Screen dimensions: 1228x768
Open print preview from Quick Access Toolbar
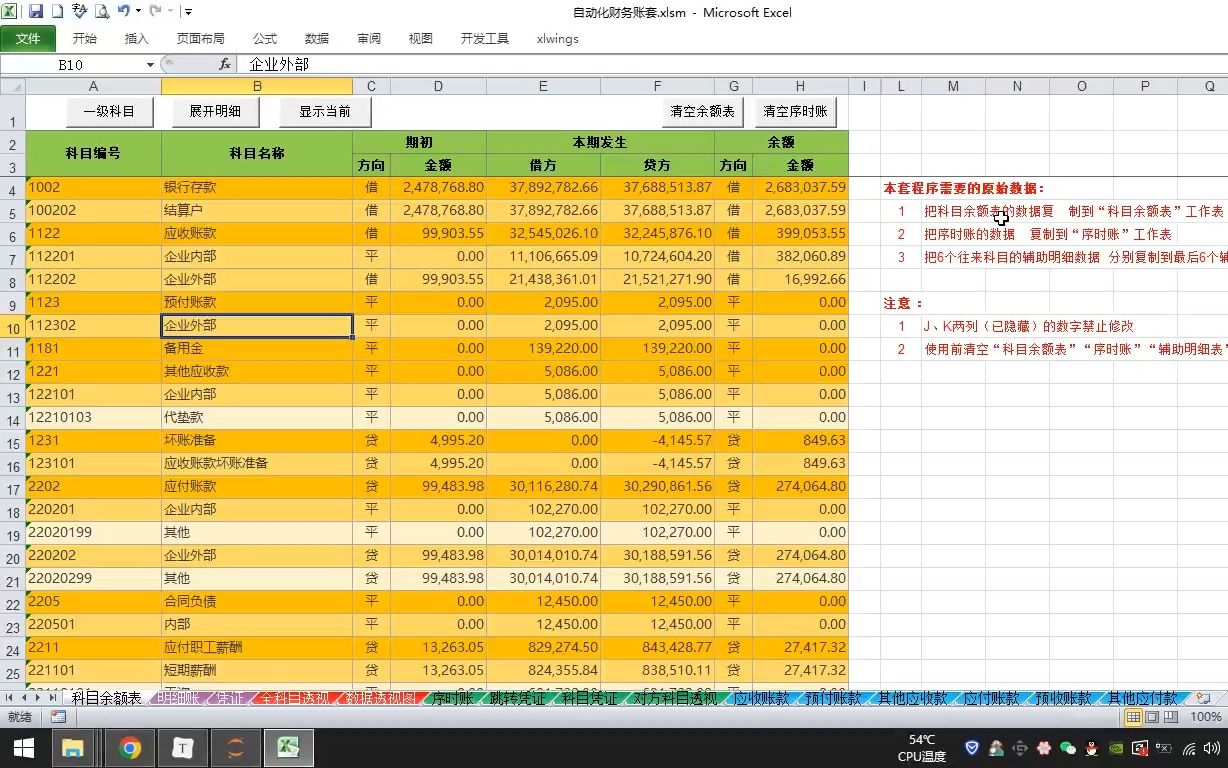click(103, 12)
